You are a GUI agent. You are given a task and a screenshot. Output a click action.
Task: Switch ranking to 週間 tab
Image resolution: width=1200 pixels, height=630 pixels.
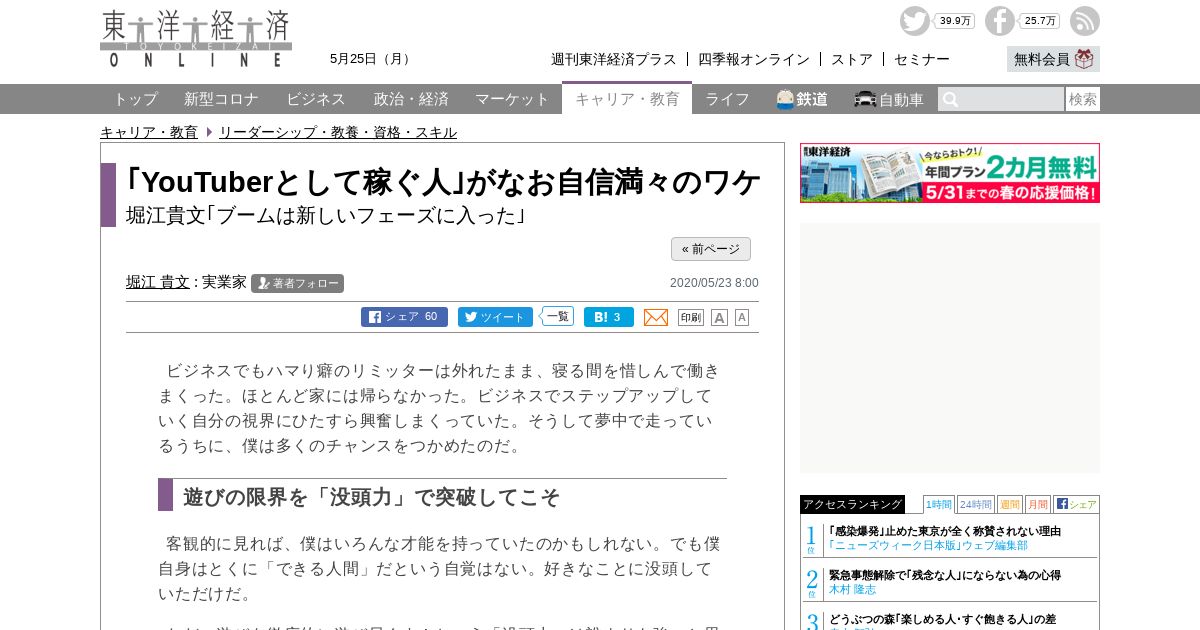click(x=1010, y=504)
